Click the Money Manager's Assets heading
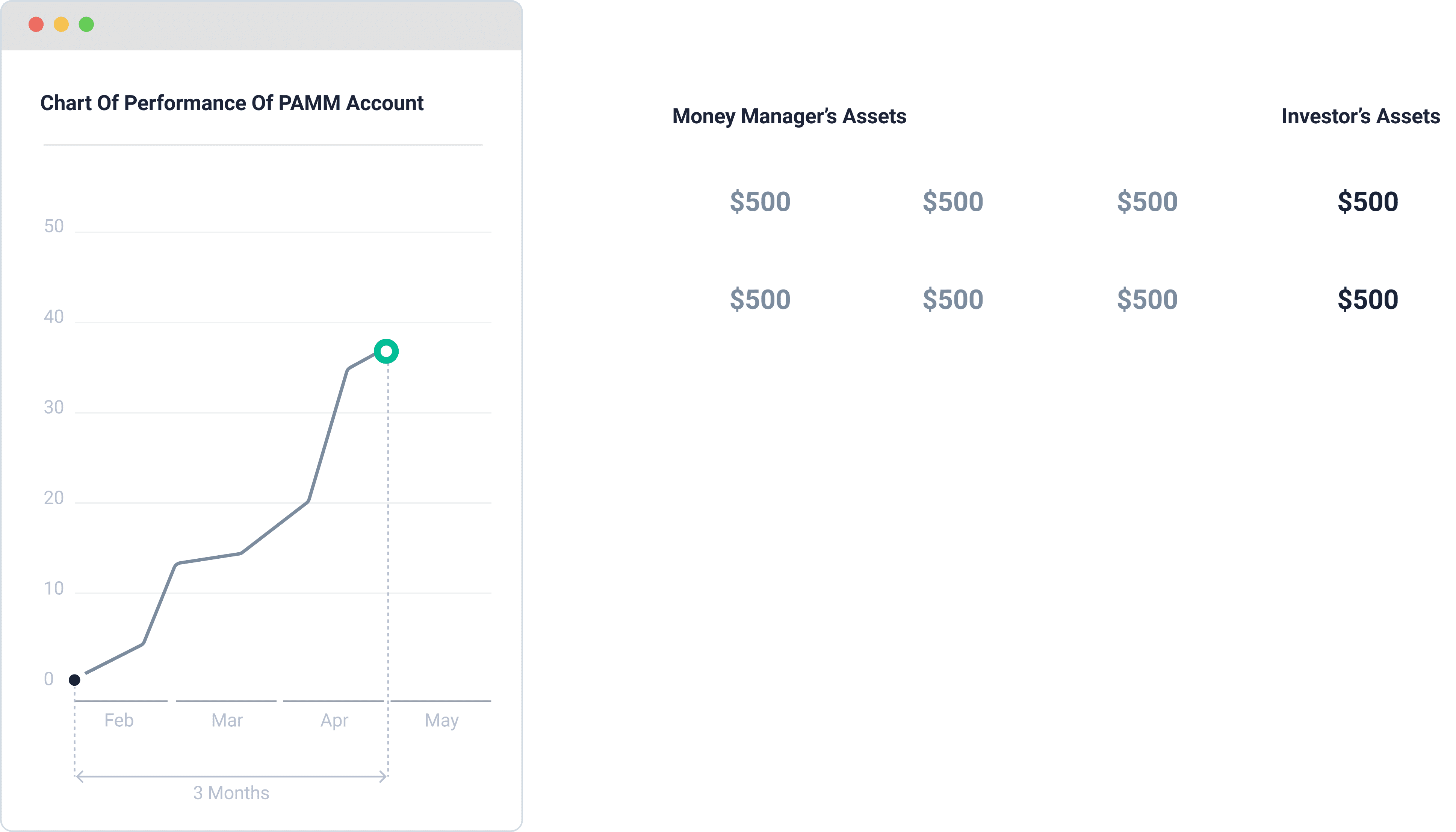This screenshot has height=832, width=1456. [789, 117]
